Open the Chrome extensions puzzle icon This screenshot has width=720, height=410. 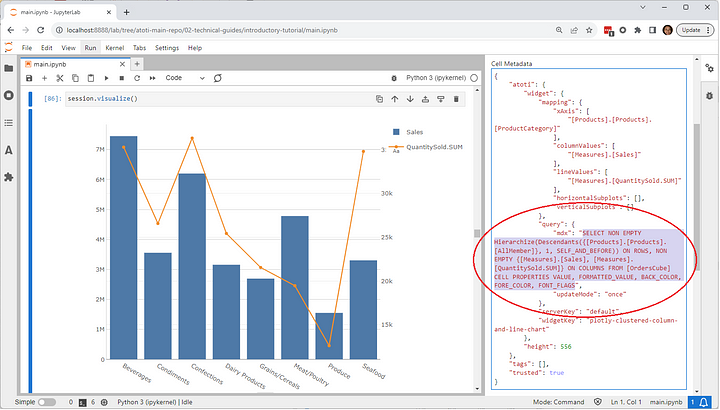637,30
